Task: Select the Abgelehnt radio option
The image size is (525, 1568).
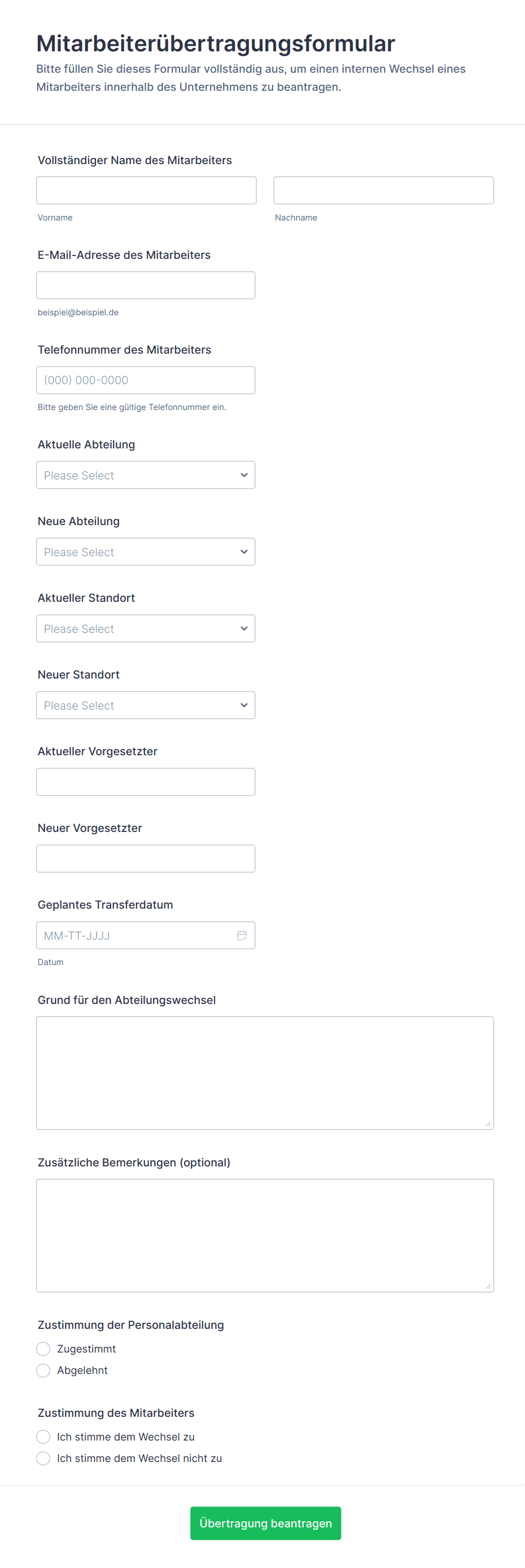Action: 43,1370
